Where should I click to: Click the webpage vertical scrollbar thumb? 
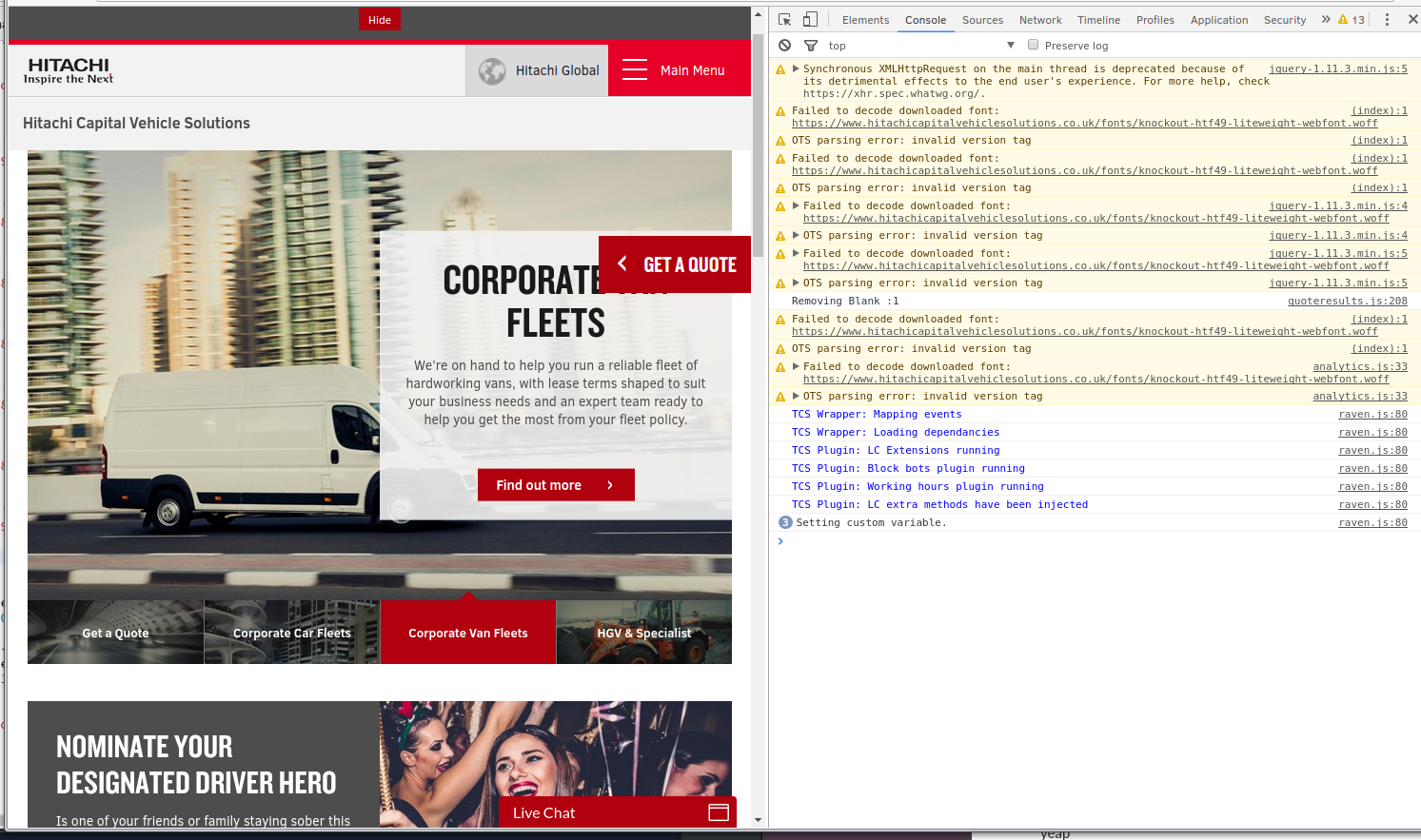758,145
